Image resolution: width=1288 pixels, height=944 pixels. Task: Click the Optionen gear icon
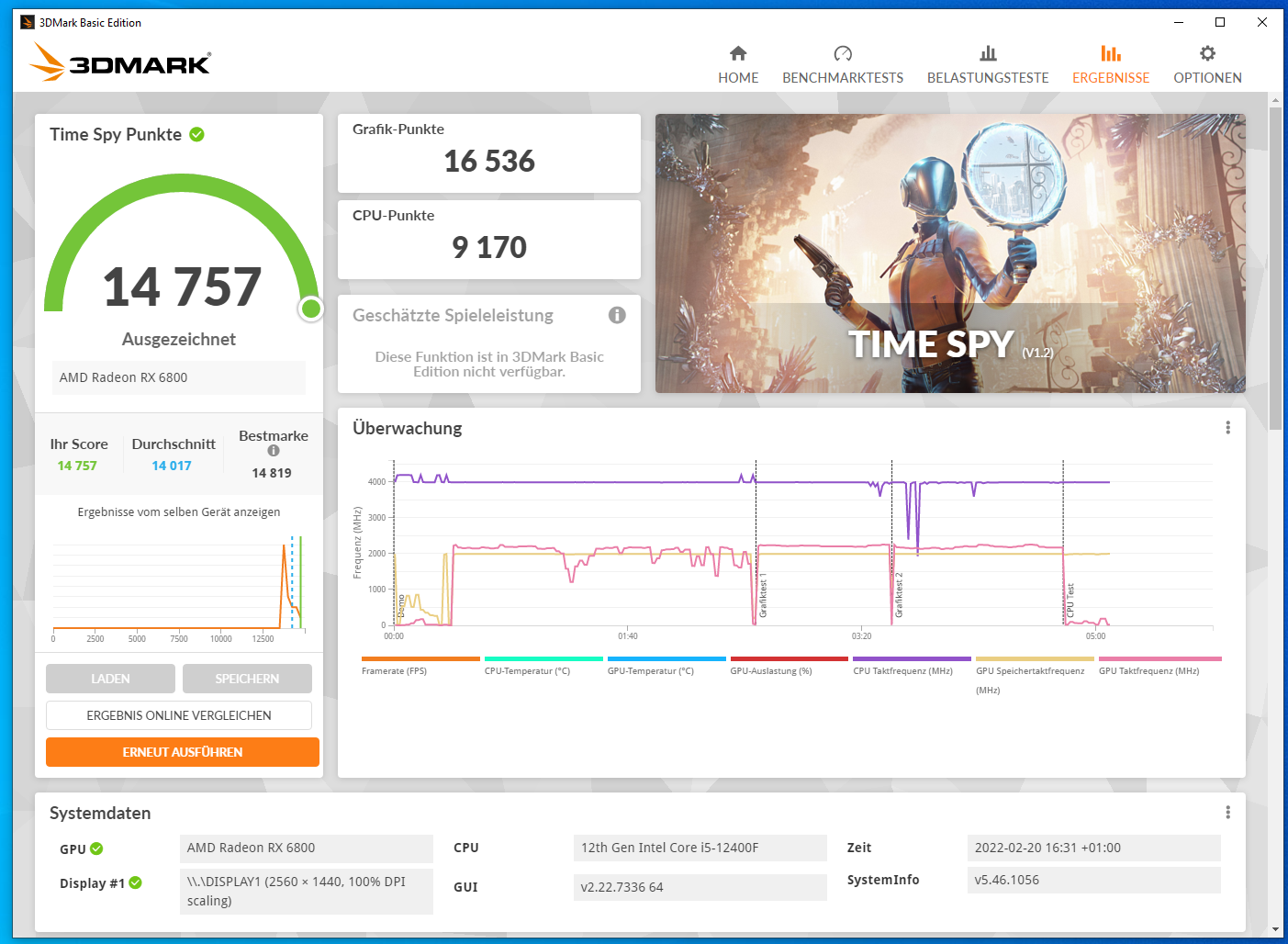(x=1207, y=53)
